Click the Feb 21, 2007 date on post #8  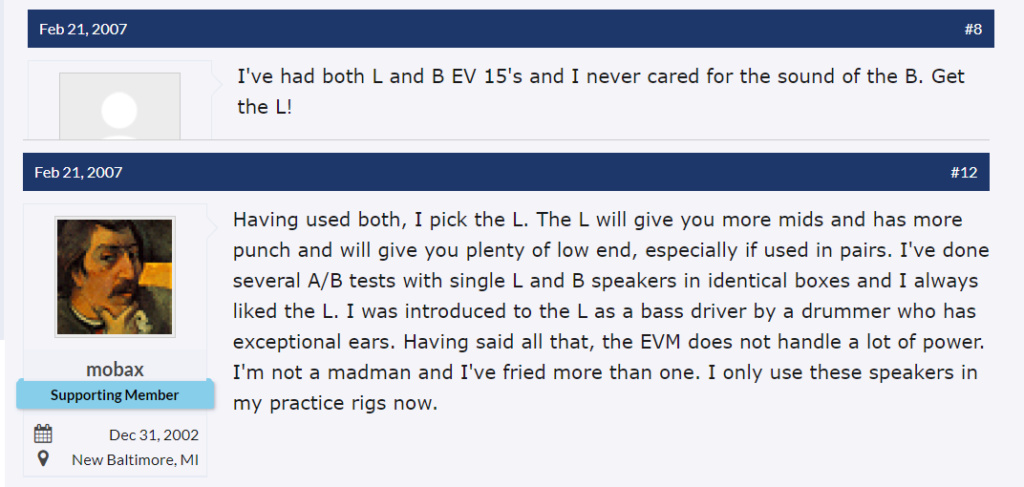(x=83, y=29)
